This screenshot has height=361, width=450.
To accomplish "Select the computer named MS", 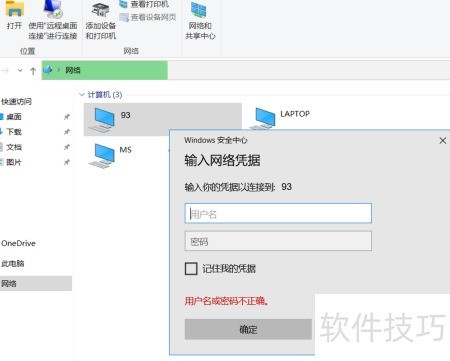I will point(111,155).
